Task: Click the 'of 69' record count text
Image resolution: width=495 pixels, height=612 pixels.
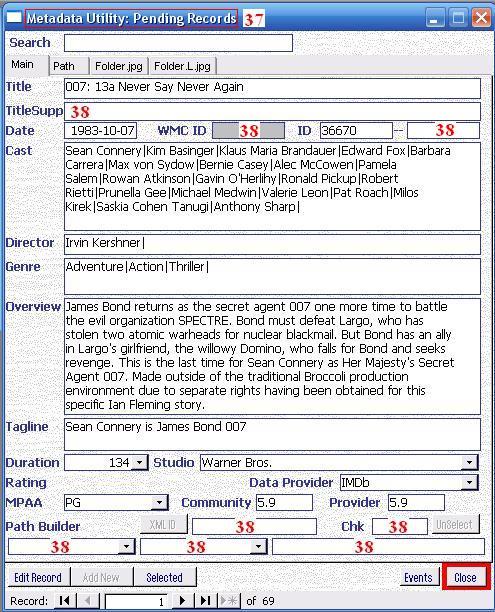Action: coord(260,601)
